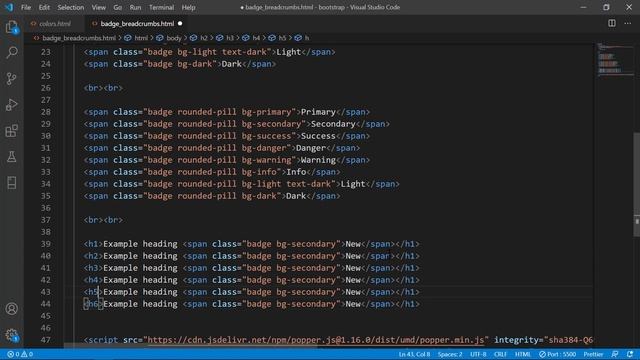Open the Explorer view in activity bar
The height and width of the screenshot is (360, 640).
click(x=11, y=27)
